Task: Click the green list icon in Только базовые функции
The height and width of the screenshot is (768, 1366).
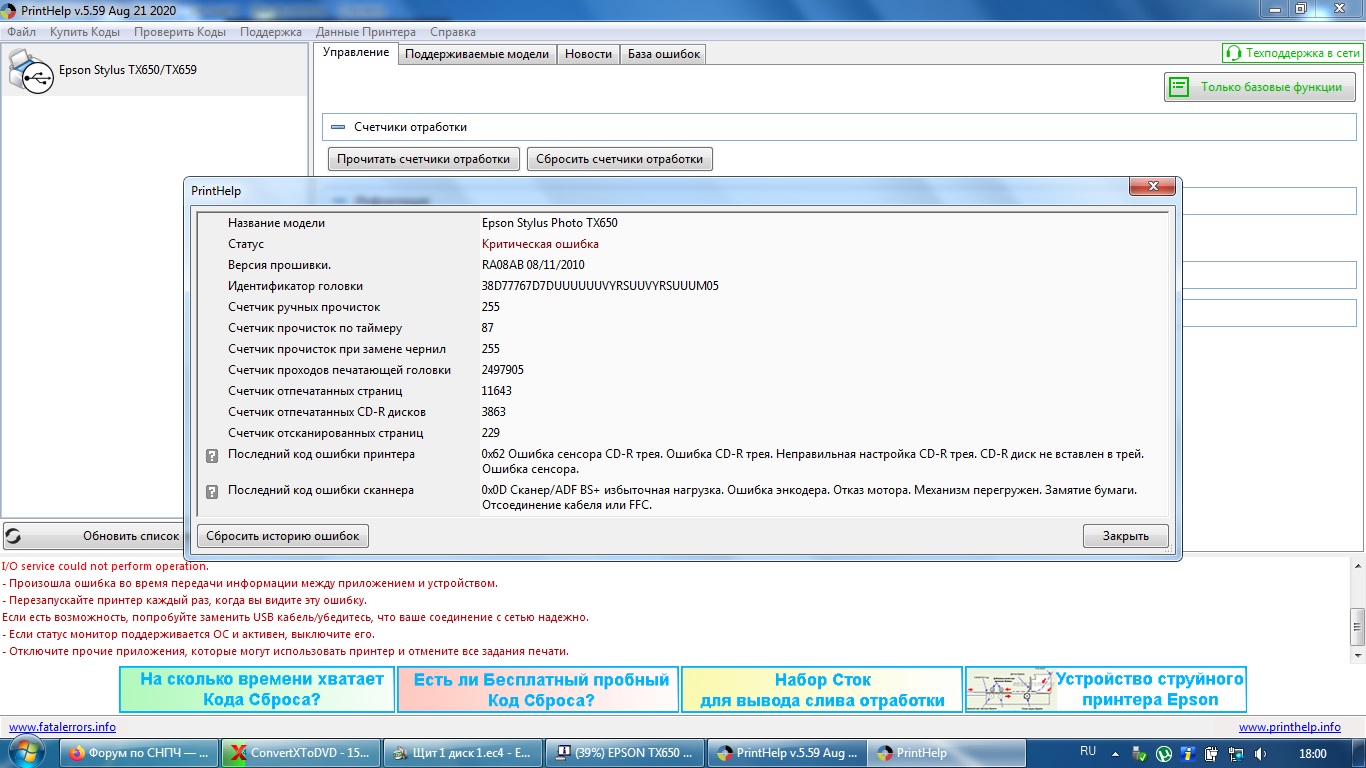Action: (x=1180, y=87)
